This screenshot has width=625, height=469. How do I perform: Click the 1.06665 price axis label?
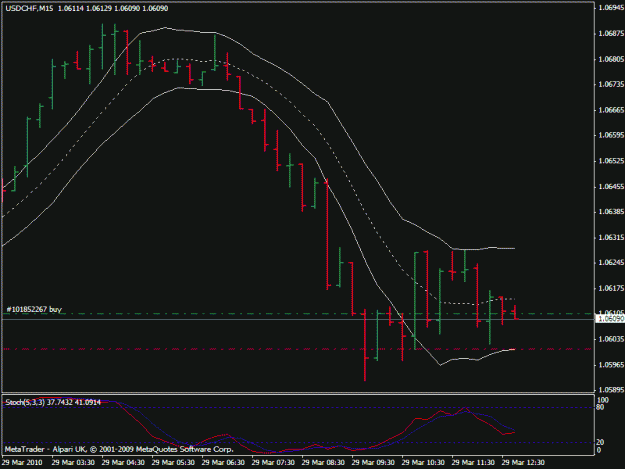tap(611, 110)
